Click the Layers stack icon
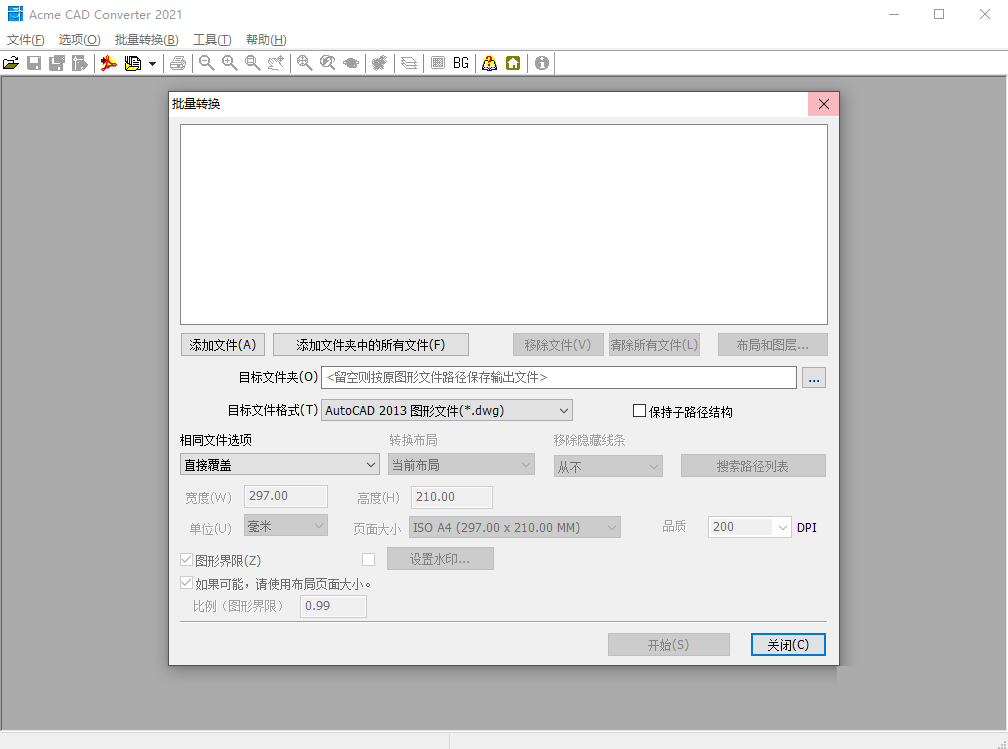 (x=409, y=63)
